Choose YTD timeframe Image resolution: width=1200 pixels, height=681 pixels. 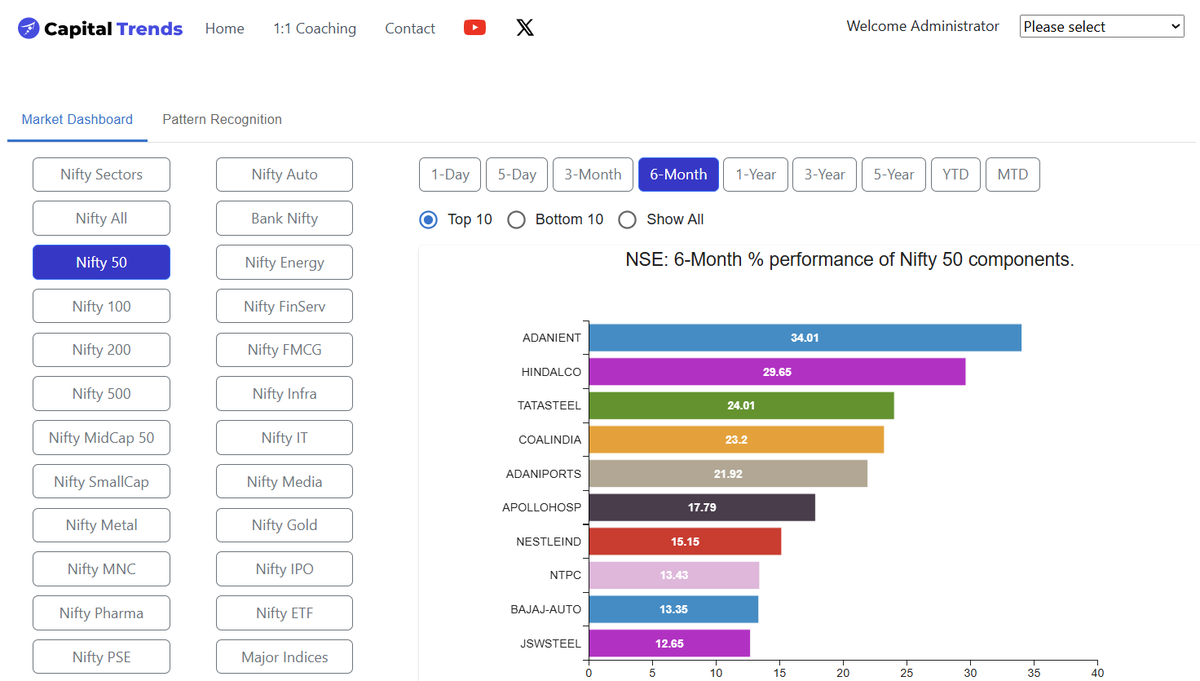[x=956, y=174]
